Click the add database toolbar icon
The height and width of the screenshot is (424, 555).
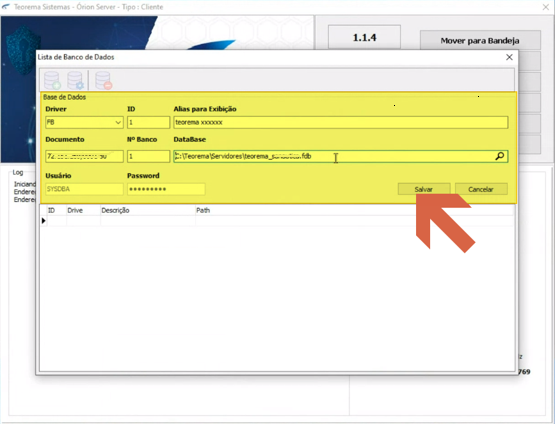pyautogui.click(x=52, y=80)
